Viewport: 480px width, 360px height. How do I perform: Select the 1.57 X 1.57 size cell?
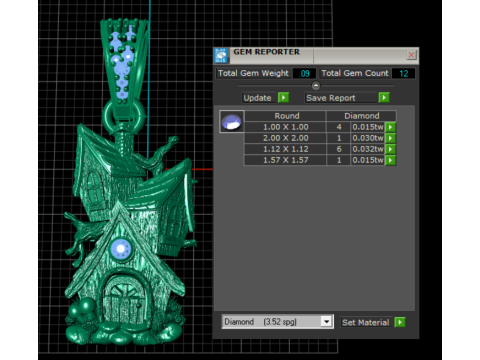tap(286, 160)
